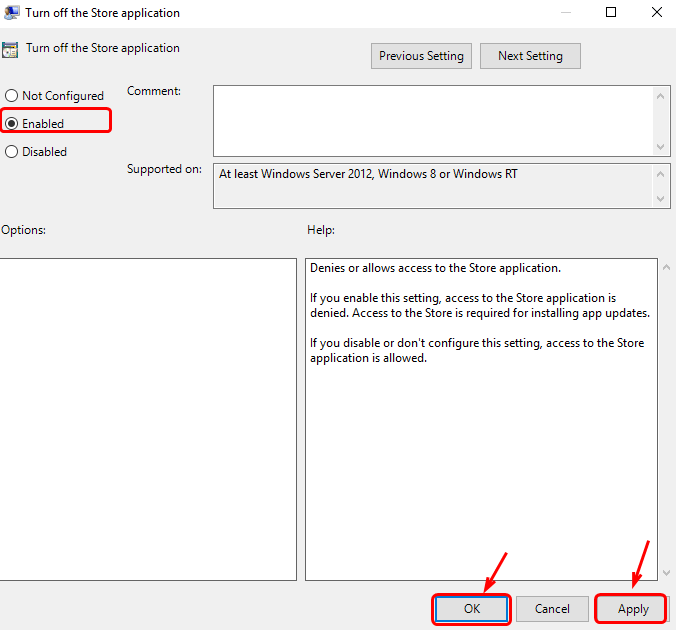This screenshot has height=630, width=676.
Task: Go to Previous Setting
Action: [421, 56]
